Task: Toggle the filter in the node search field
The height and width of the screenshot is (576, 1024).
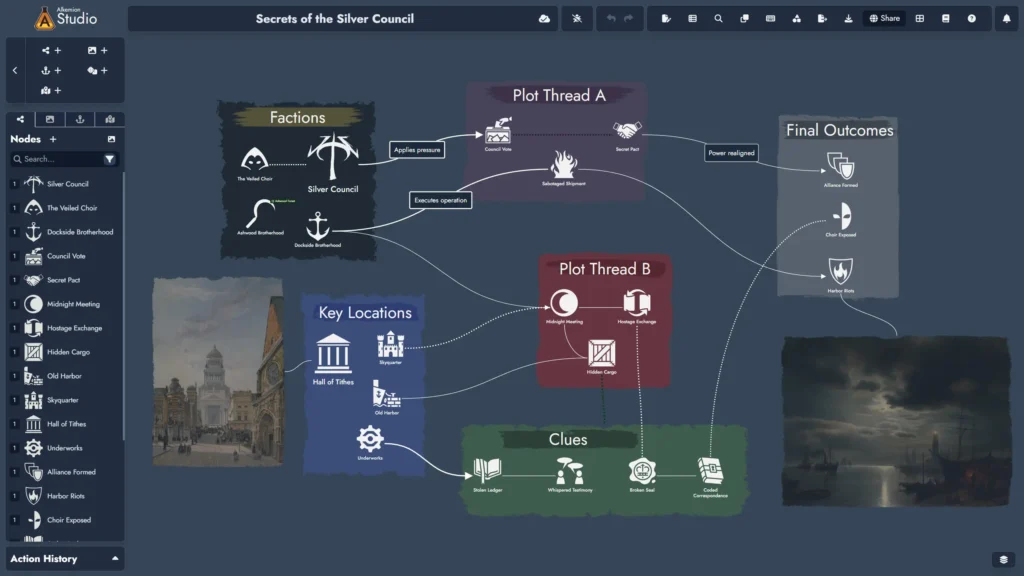Action: click(111, 159)
